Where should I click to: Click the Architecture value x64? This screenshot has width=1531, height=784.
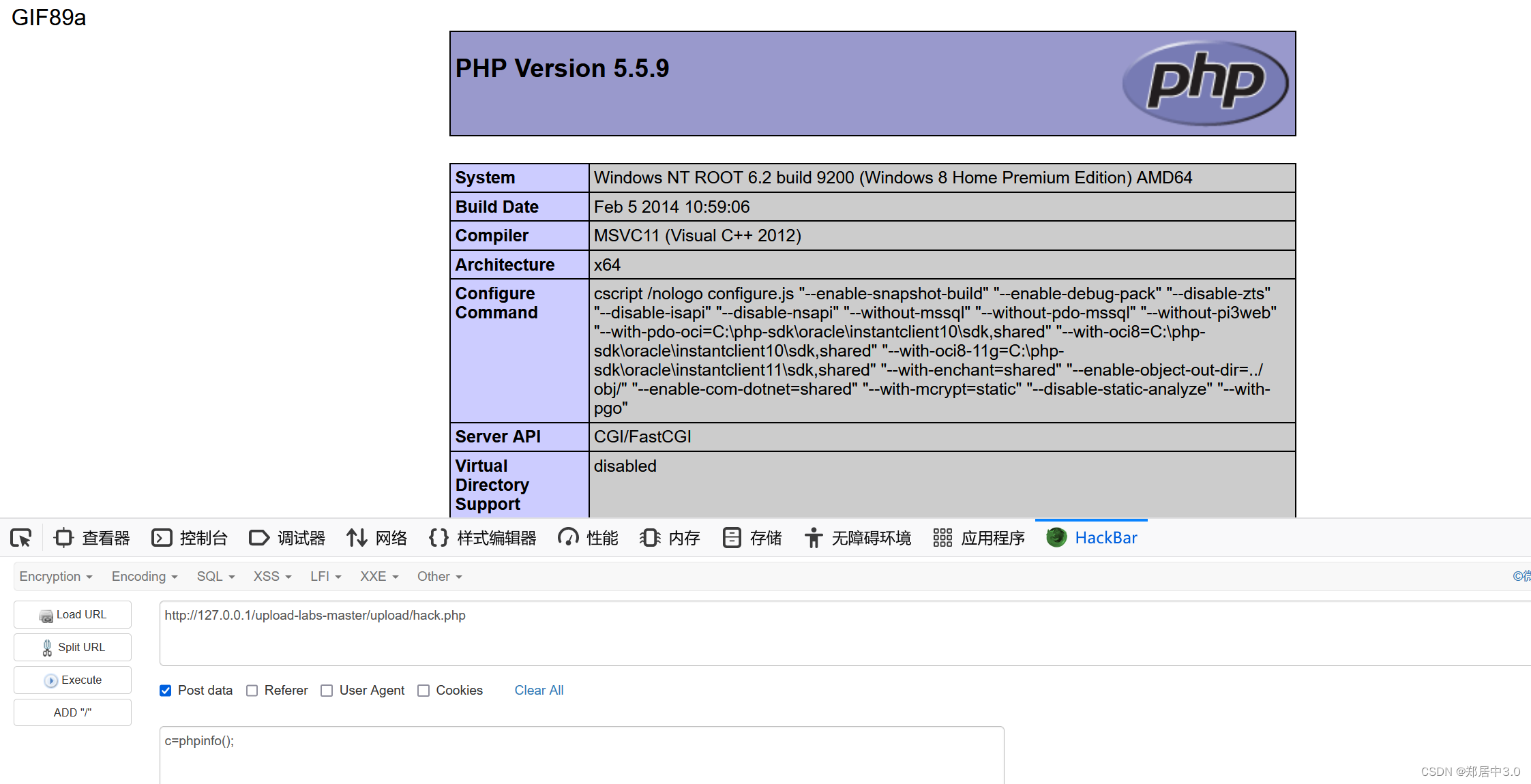tap(607, 265)
